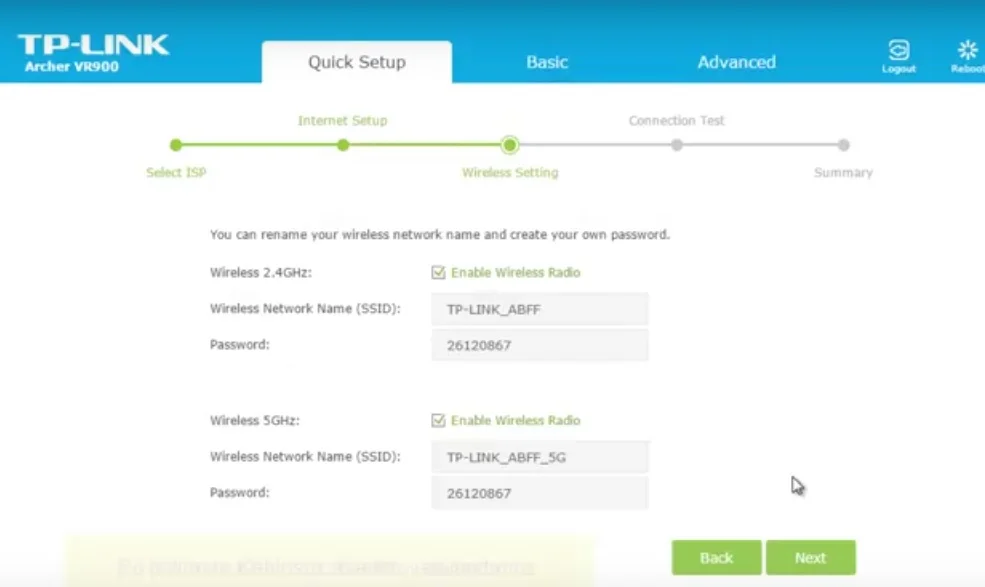Click the 5GHz Password field
The image size is (985, 587).
(x=540, y=493)
